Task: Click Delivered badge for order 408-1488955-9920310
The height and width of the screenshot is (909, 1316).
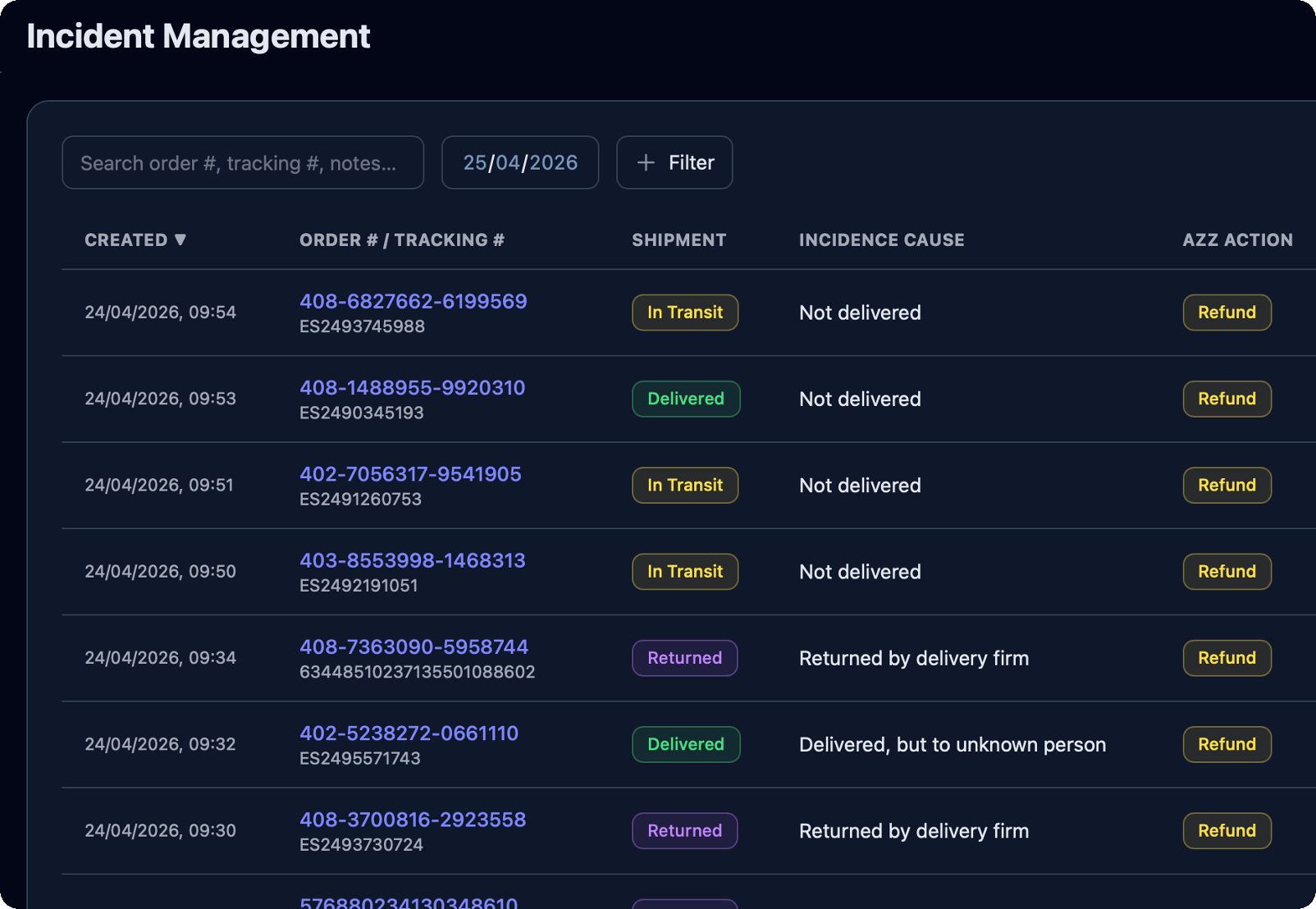Action: [x=686, y=399]
